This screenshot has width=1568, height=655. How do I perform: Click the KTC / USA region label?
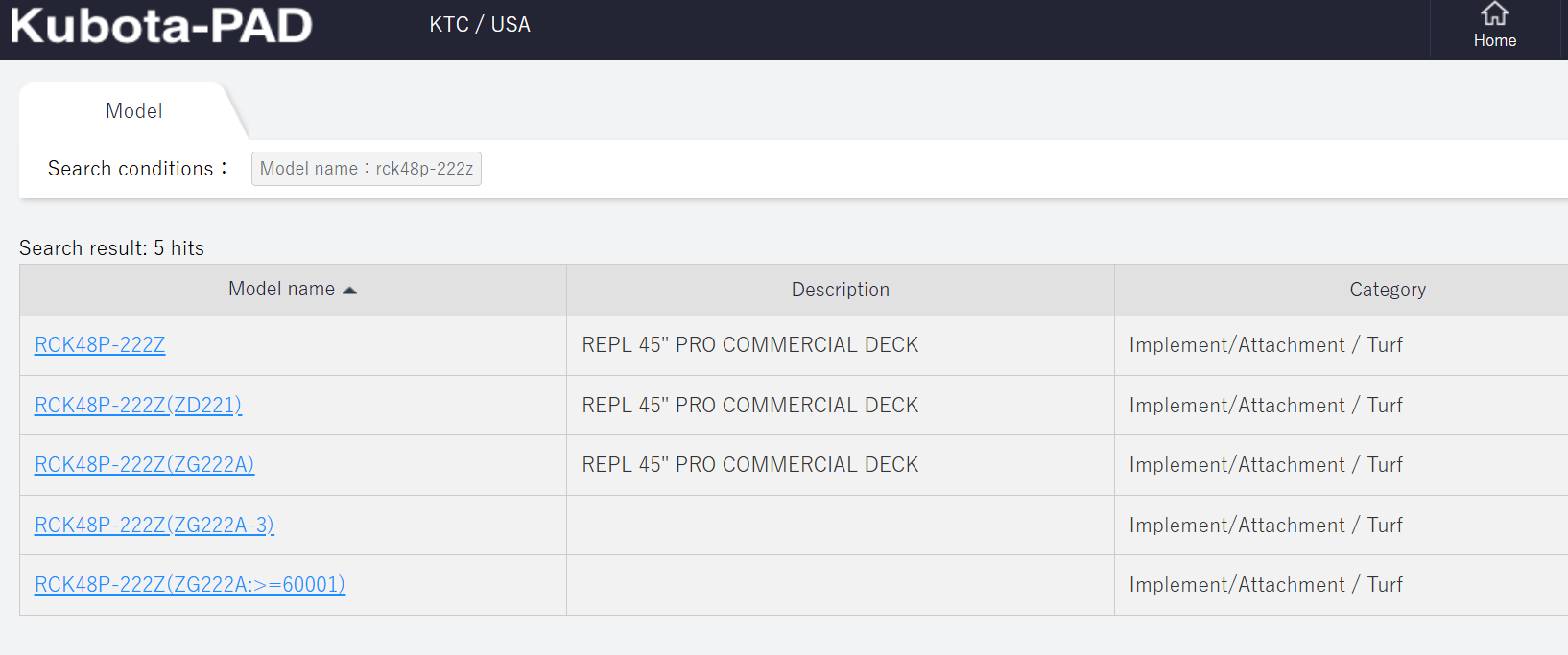[480, 25]
